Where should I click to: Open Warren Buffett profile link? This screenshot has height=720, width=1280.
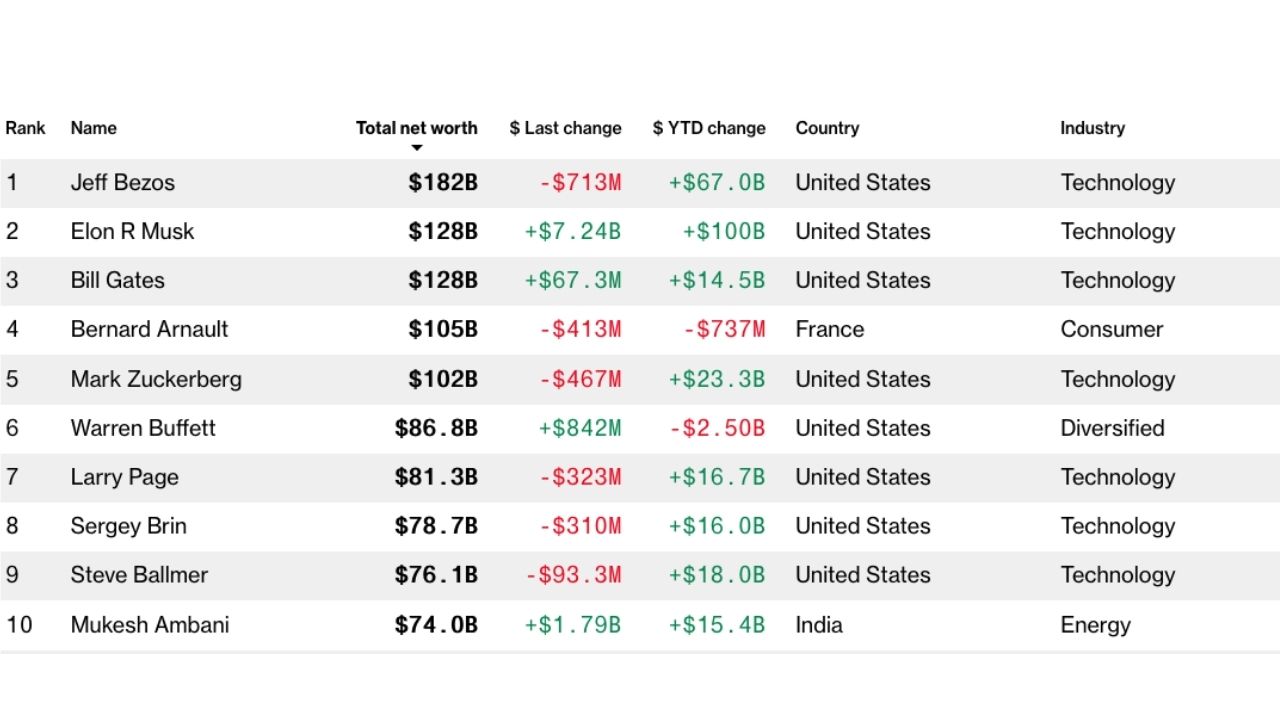point(143,428)
